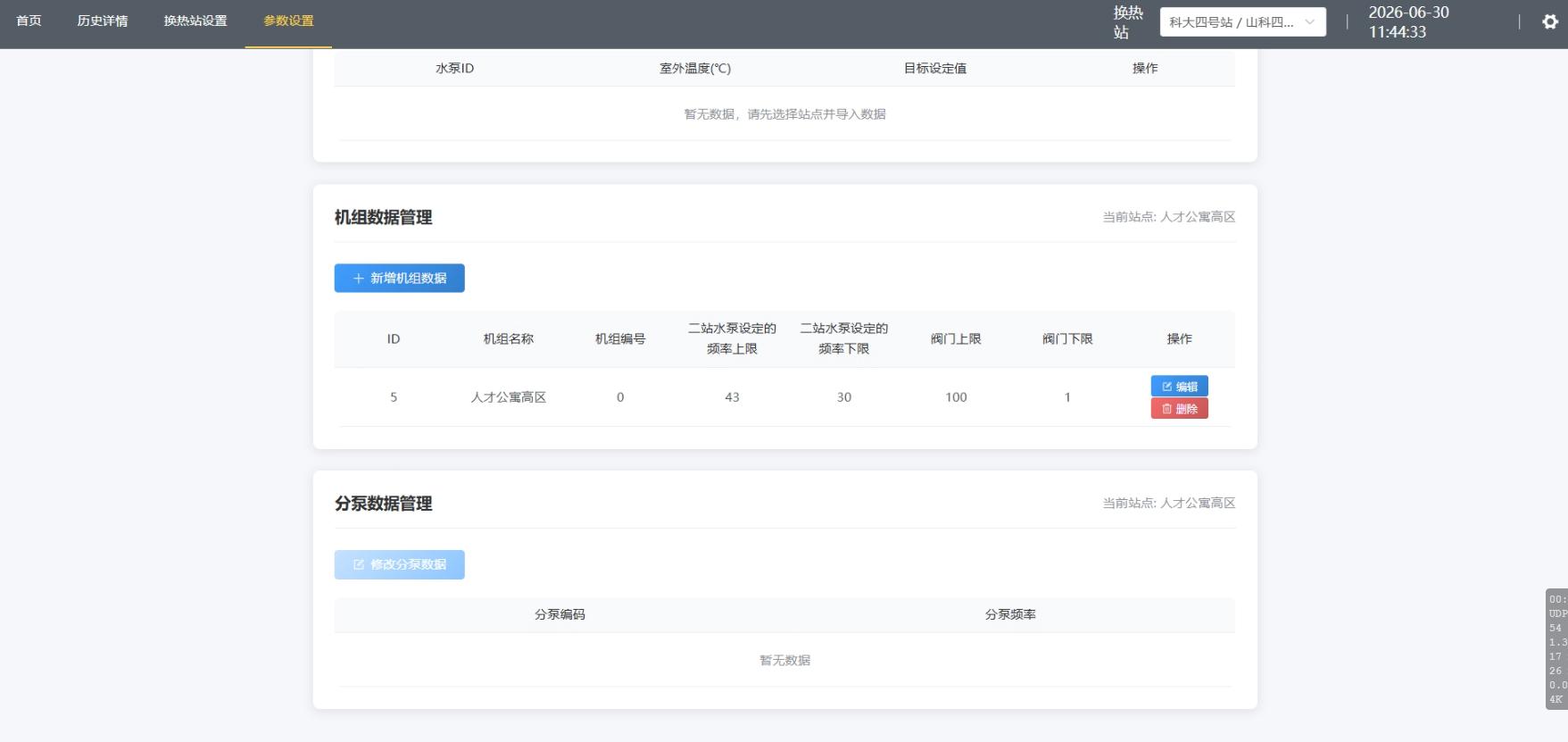Screen dimensions: 1568x742
Task: Click frequency upper limit value 43
Action: pyautogui.click(x=732, y=397)
